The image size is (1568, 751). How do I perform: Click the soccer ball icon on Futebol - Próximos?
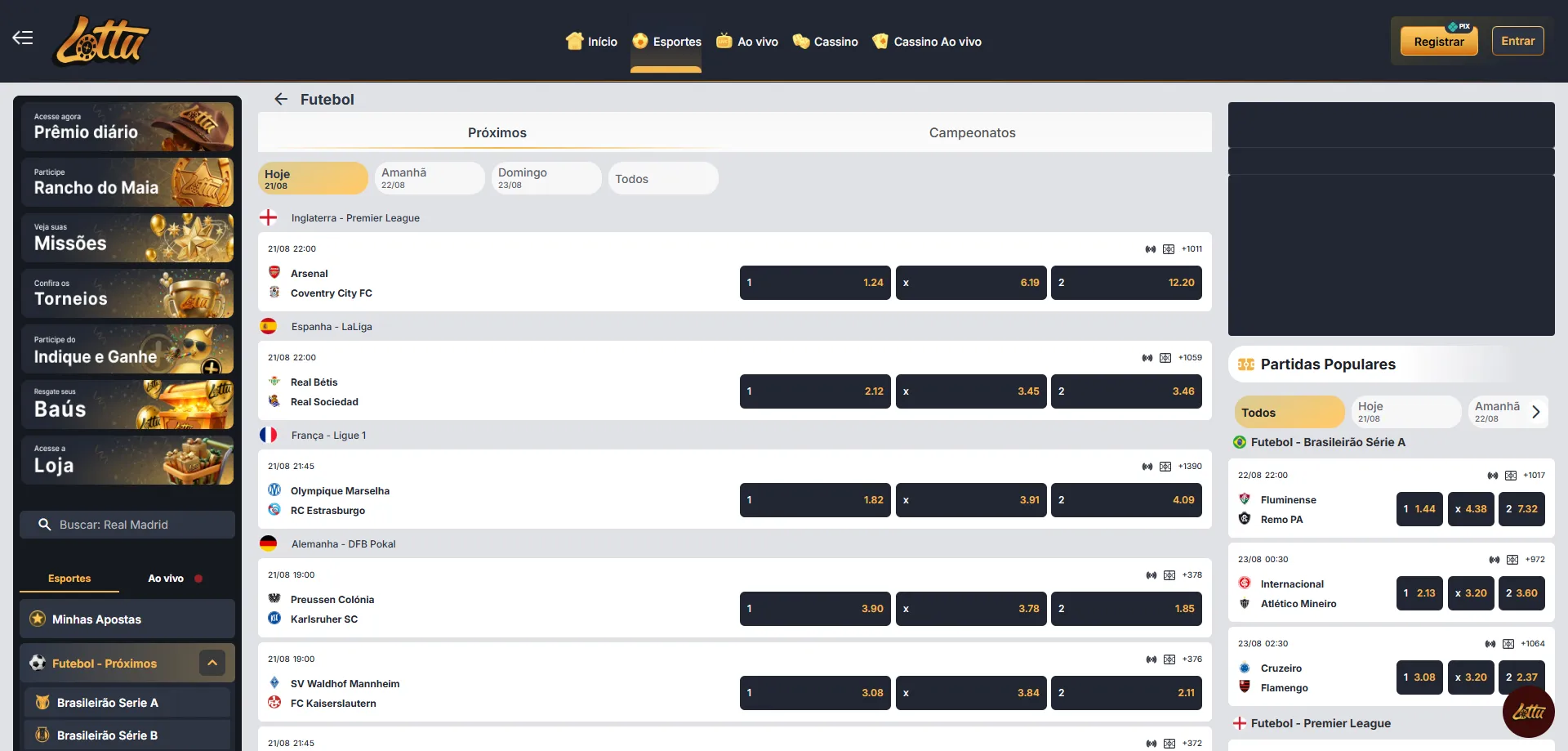38,663
